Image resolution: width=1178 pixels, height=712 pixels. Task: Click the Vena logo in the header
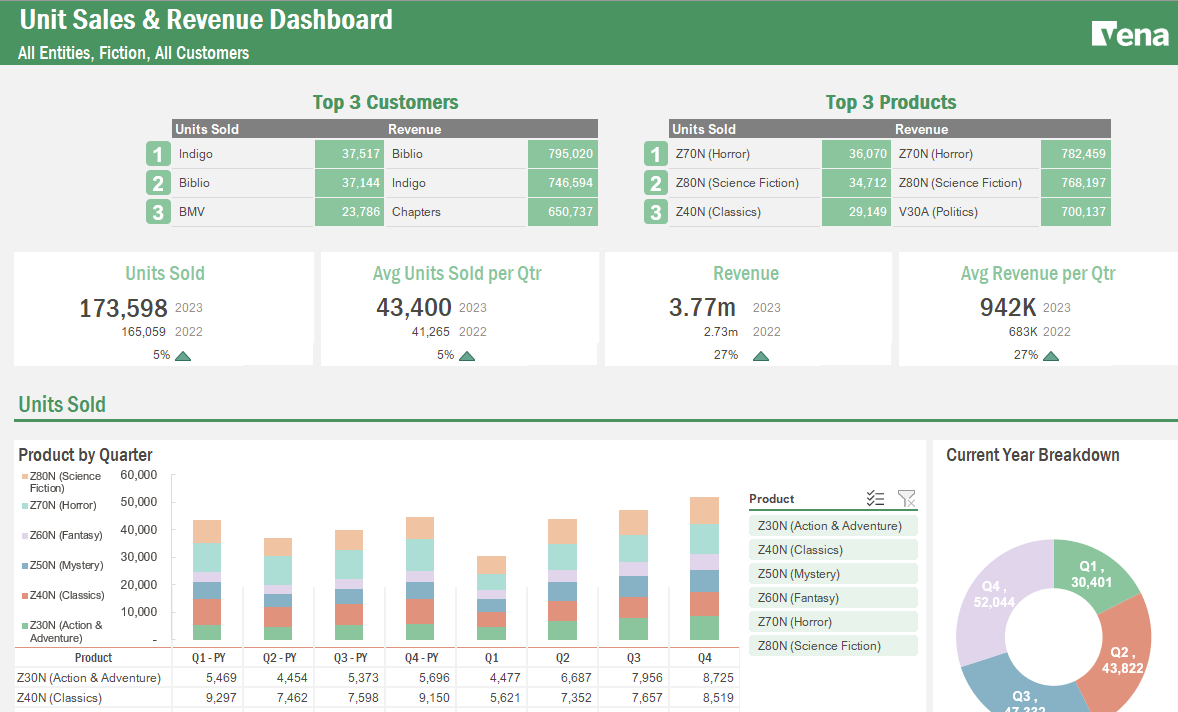pos(1132,34)
